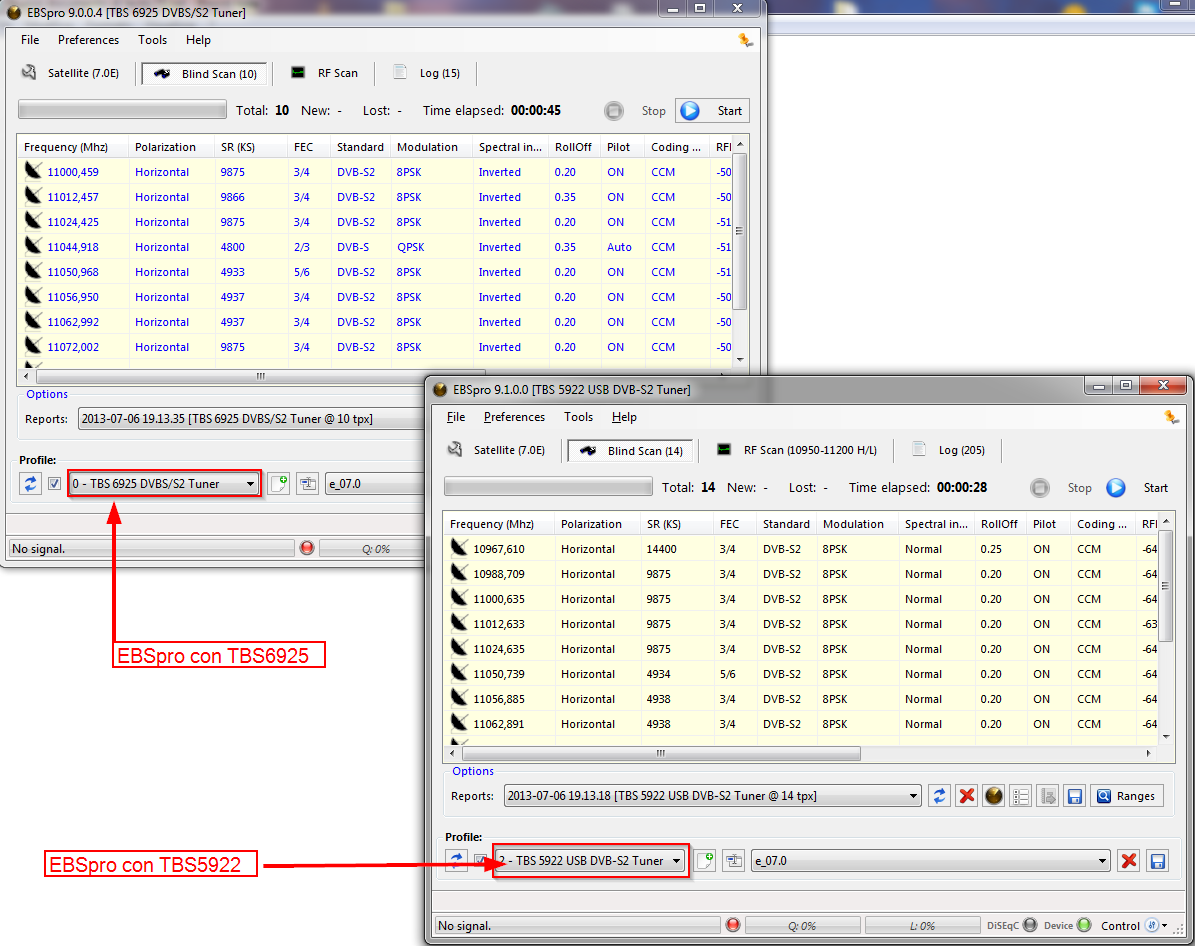The width and height of the screenshot is (1195, 946).
Task: Sort by Modulation column in the TBS 5922 window
Action: [857, 524]
